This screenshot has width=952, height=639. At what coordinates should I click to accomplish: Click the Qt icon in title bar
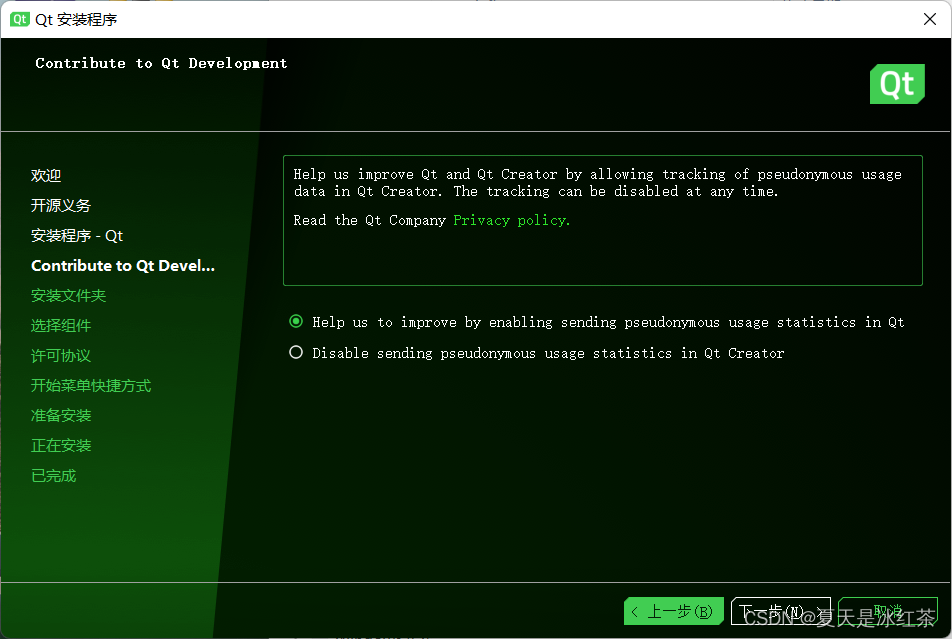[x=19, y=19]
